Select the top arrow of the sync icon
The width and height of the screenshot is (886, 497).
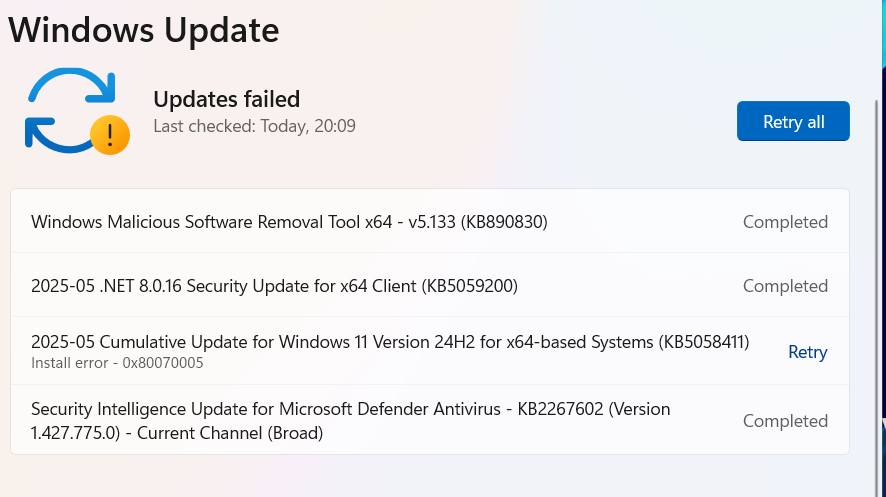[x=72, y=85]
